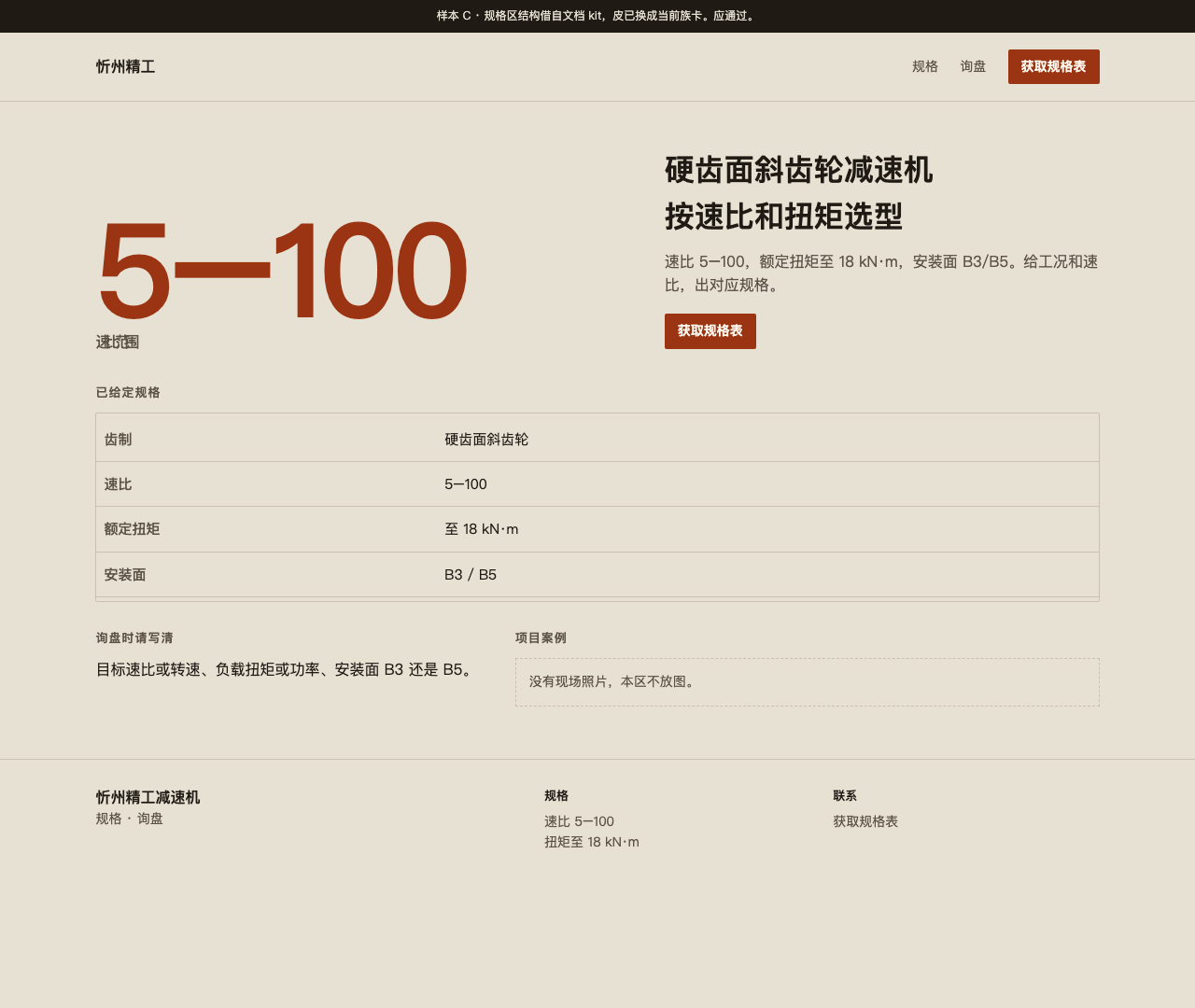Open the 询盘 nav link
The width and height of the screenshot is (1195, 1008).
coord(973,67)
